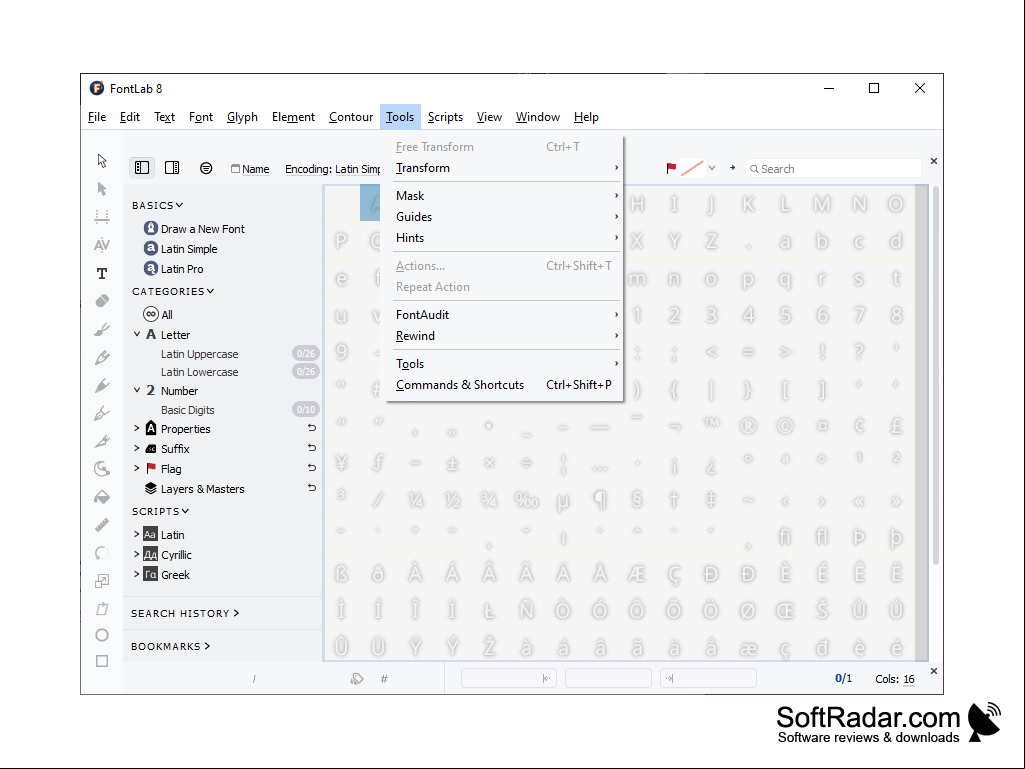The height and width of the screenshot is (769, 1025).
Task: Select the Text tool
Action: click(x=102, y=273)
